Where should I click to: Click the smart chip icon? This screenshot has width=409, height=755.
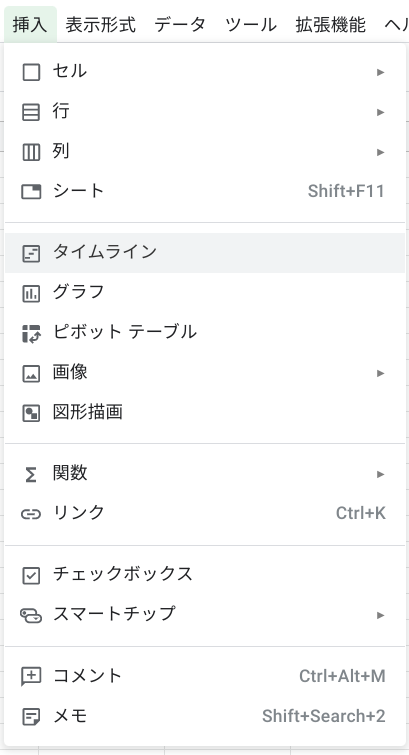pyautogui.click(x=31, y=615)
